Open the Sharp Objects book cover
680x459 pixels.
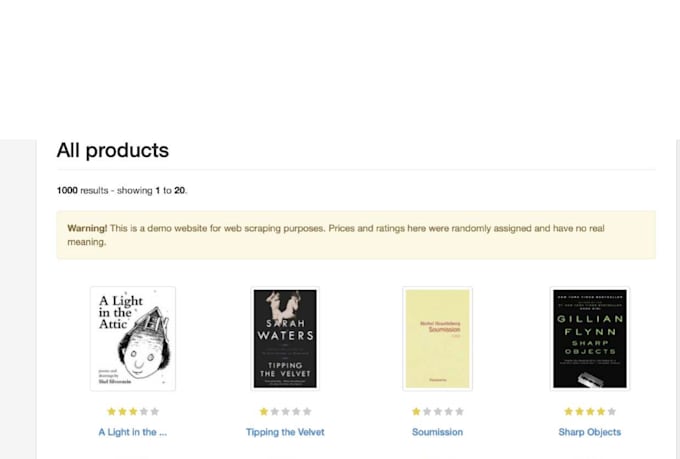click(590, 338)
